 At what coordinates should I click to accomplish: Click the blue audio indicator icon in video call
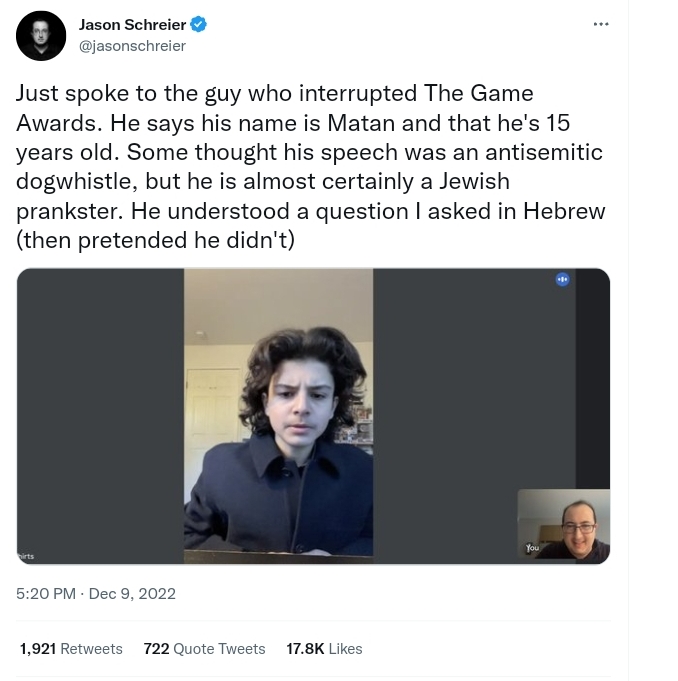[x=562, y=279]
